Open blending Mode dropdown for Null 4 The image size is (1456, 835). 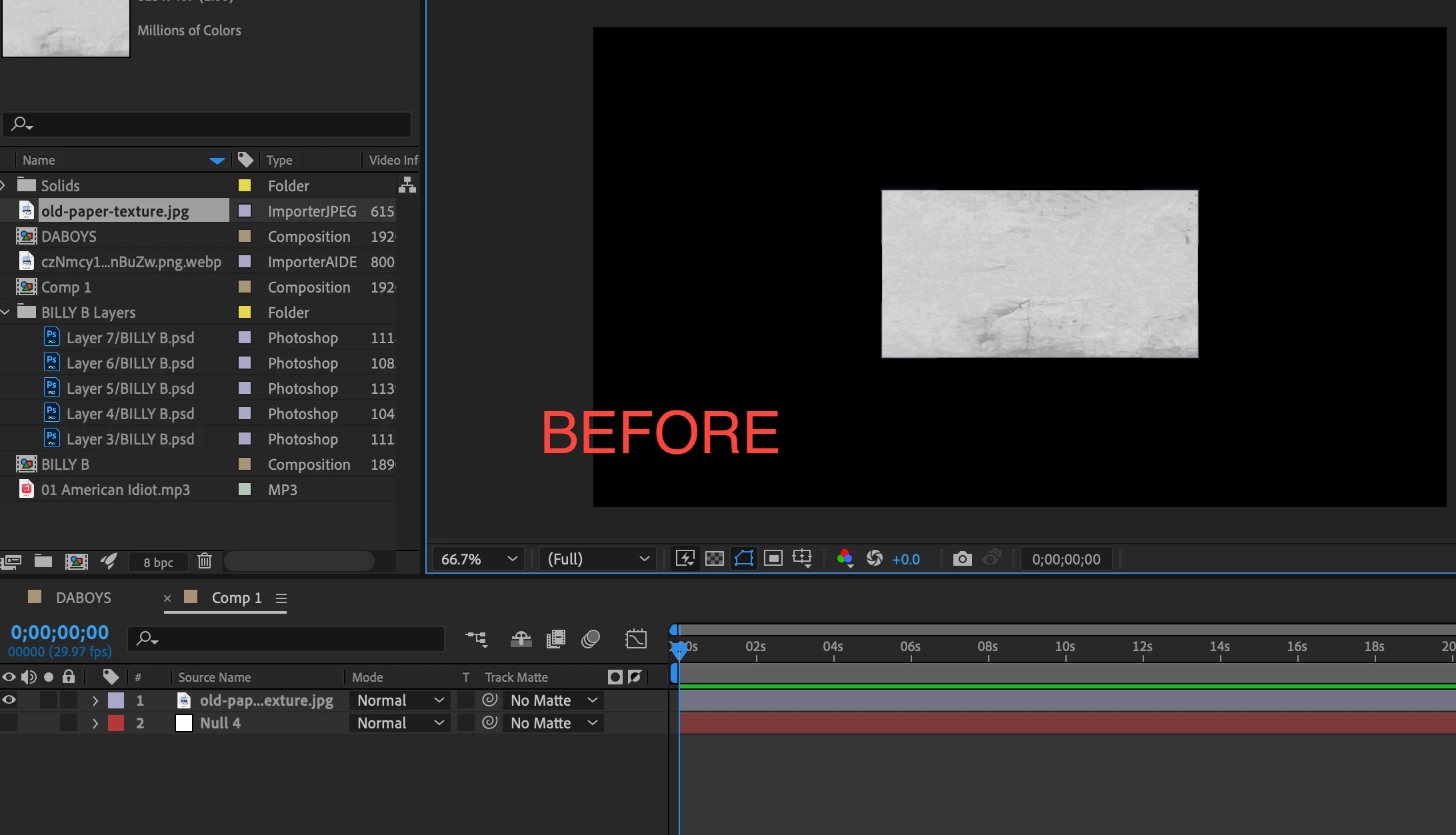coord(399,723)
